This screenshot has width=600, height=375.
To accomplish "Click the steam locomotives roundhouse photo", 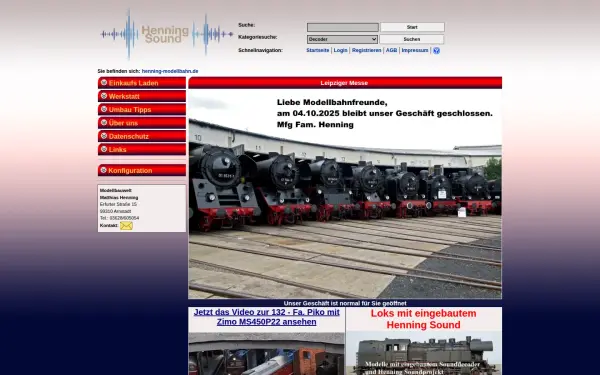I will click(x=345, y=194).
